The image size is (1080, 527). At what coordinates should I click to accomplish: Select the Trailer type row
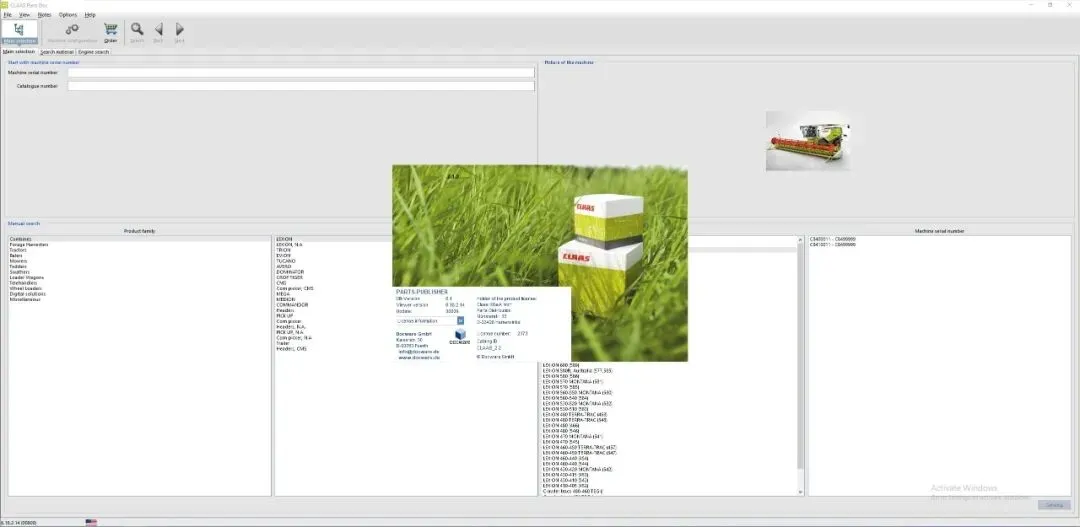(x=334, y=343)
